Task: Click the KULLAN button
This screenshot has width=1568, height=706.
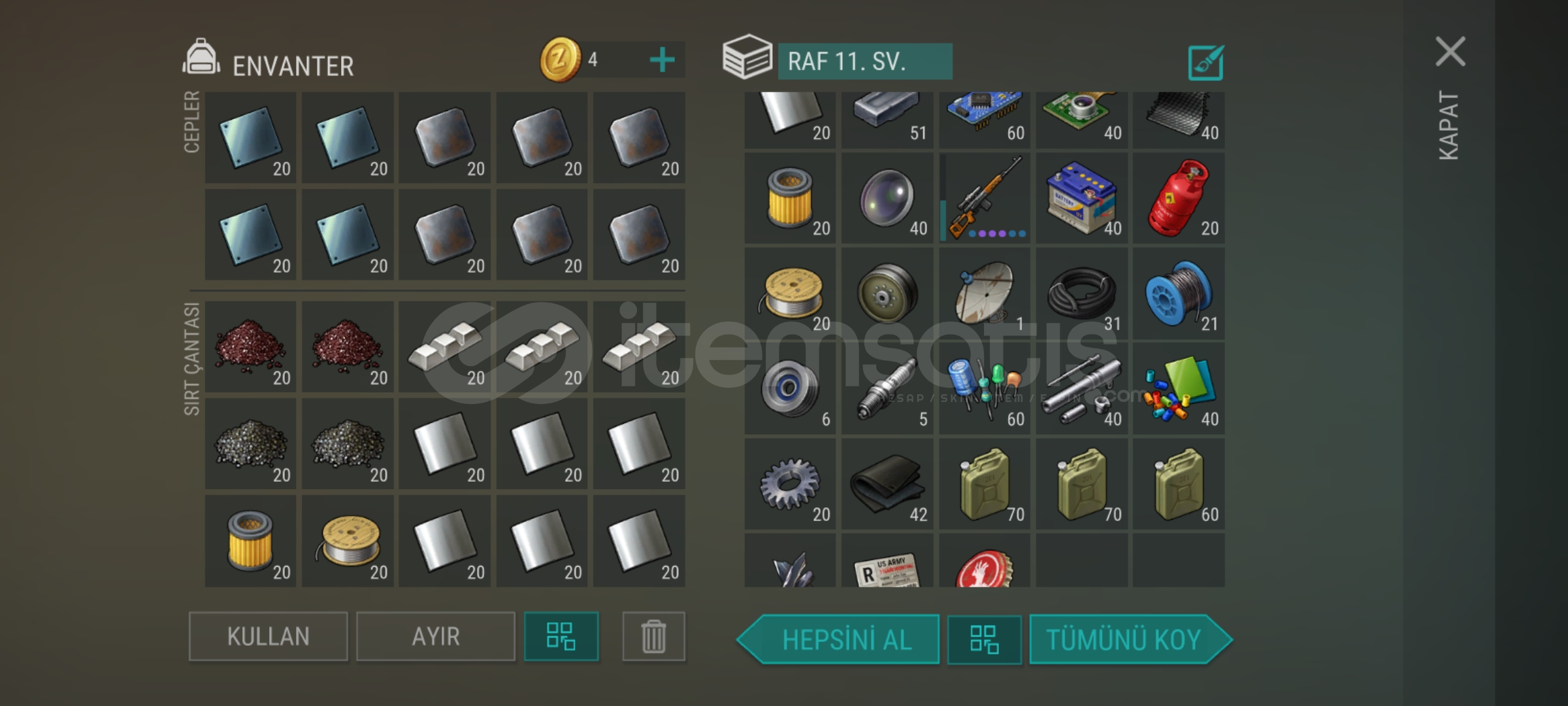Action: click(x=269, y=636)
